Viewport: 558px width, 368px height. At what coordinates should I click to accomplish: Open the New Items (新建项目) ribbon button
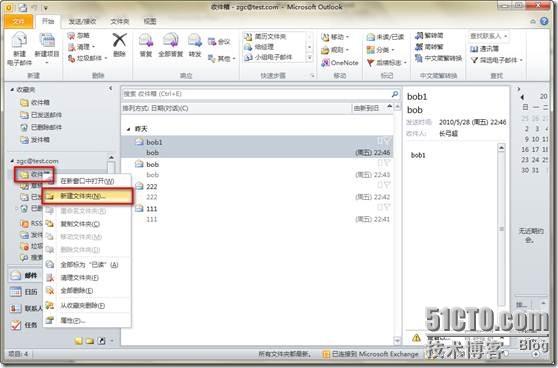(47, 49)
